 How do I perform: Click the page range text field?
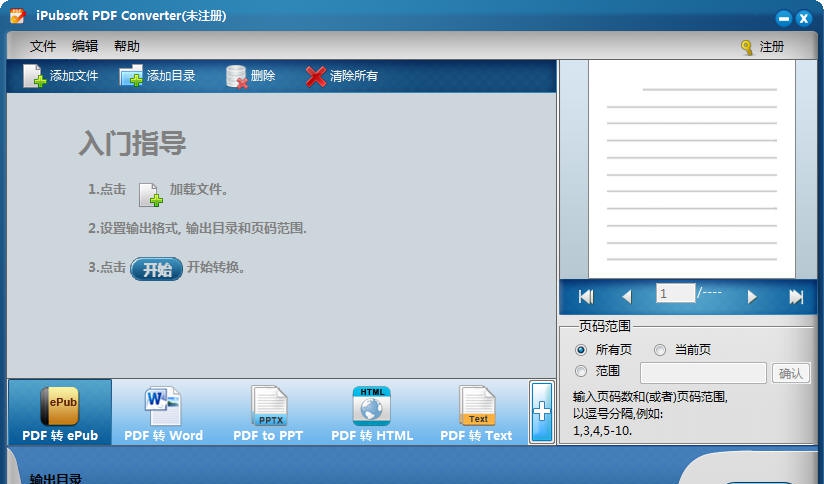point(703,373)
